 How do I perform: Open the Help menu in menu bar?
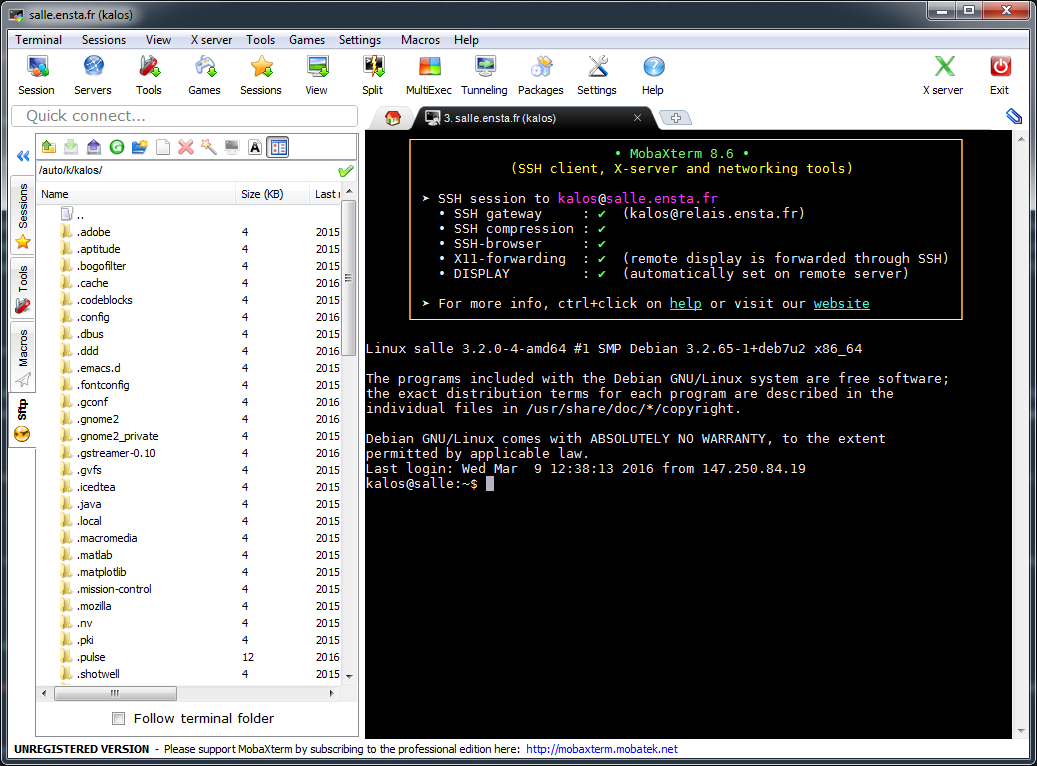tap(466, 40)
